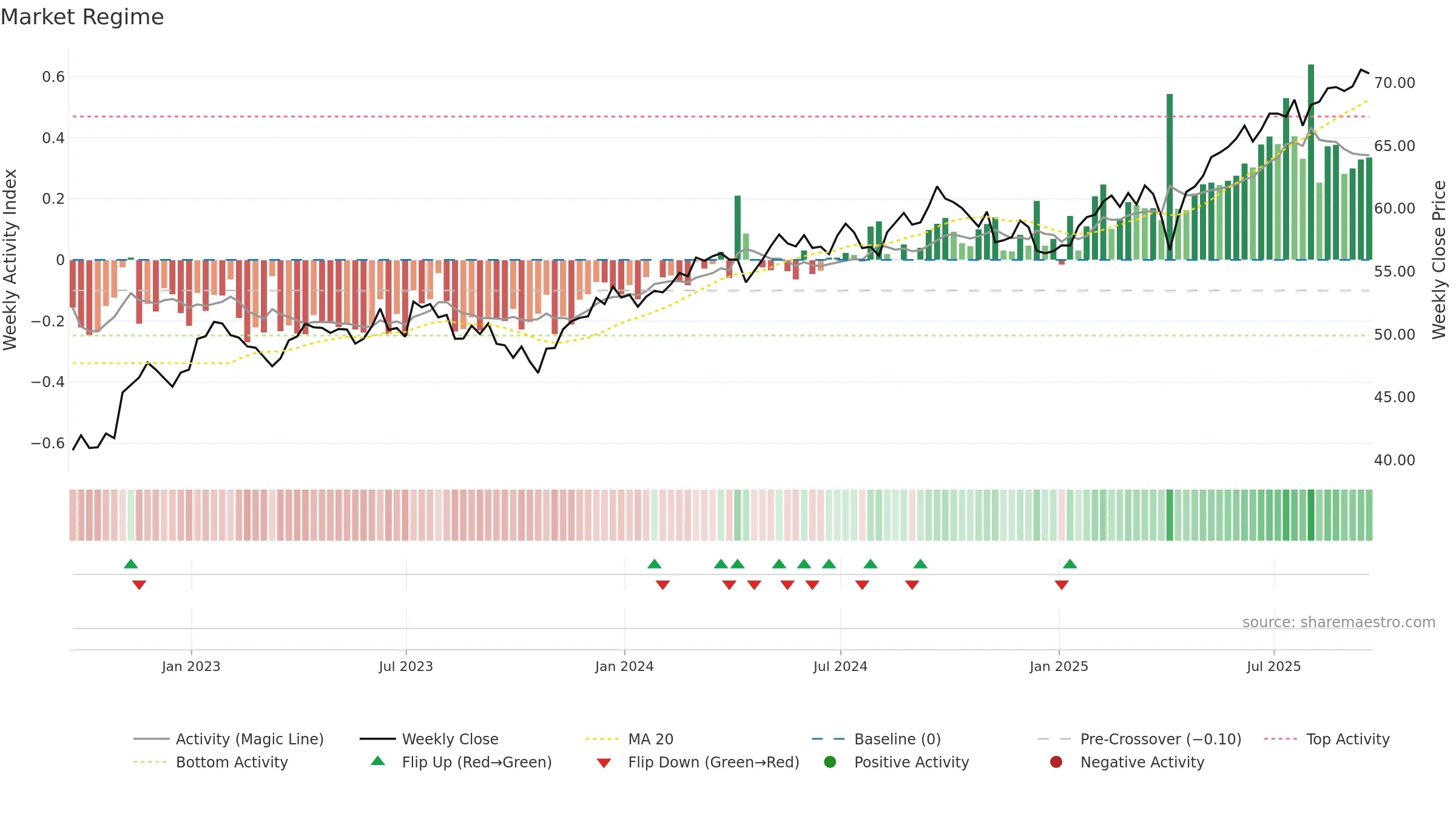Image resolution: width=1456 pixels, height=819 pixels.
Task: Click the 50.00 price axis label
Action: pos(1395,335)
